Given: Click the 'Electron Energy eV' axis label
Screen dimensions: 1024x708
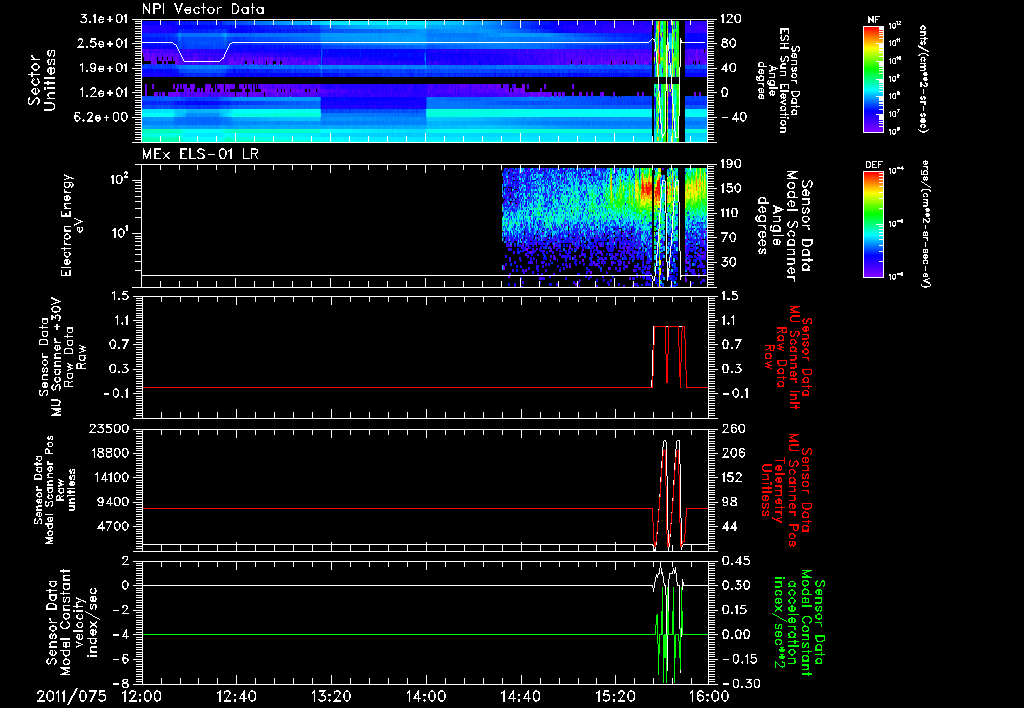Looking at the screenshot, I should [x=74, y=225].
